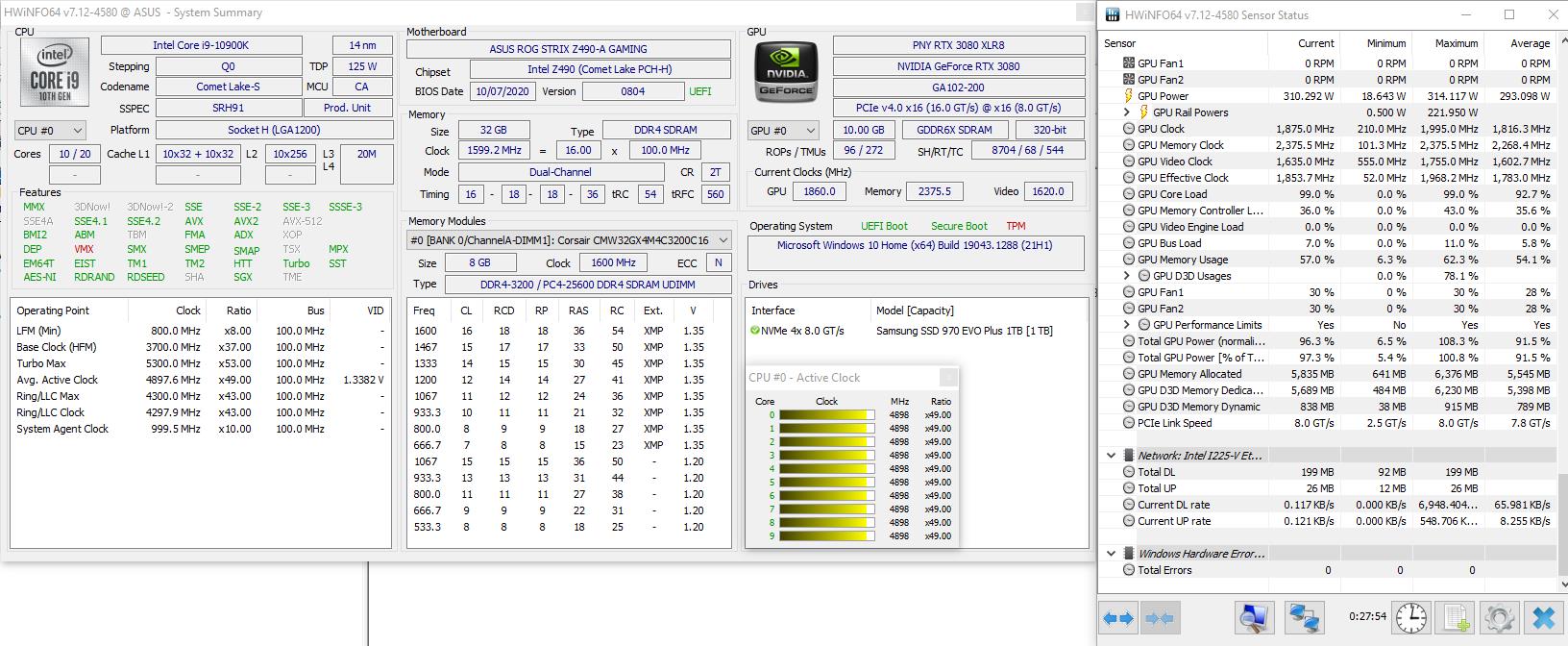
Task: Click the GPU D3D Memory Dynamic row
Action: tap(1328, 407)
